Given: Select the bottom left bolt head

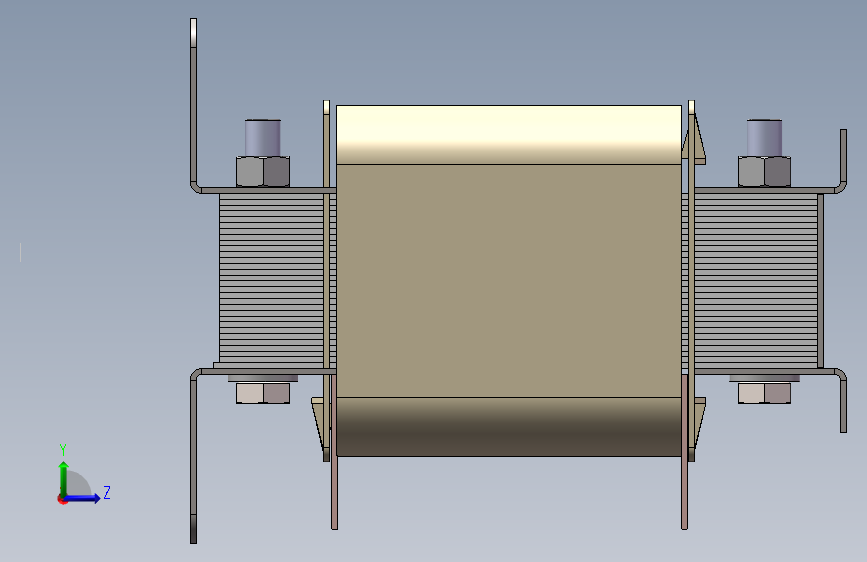Looking at the screenshot, I should pos(263,393).
